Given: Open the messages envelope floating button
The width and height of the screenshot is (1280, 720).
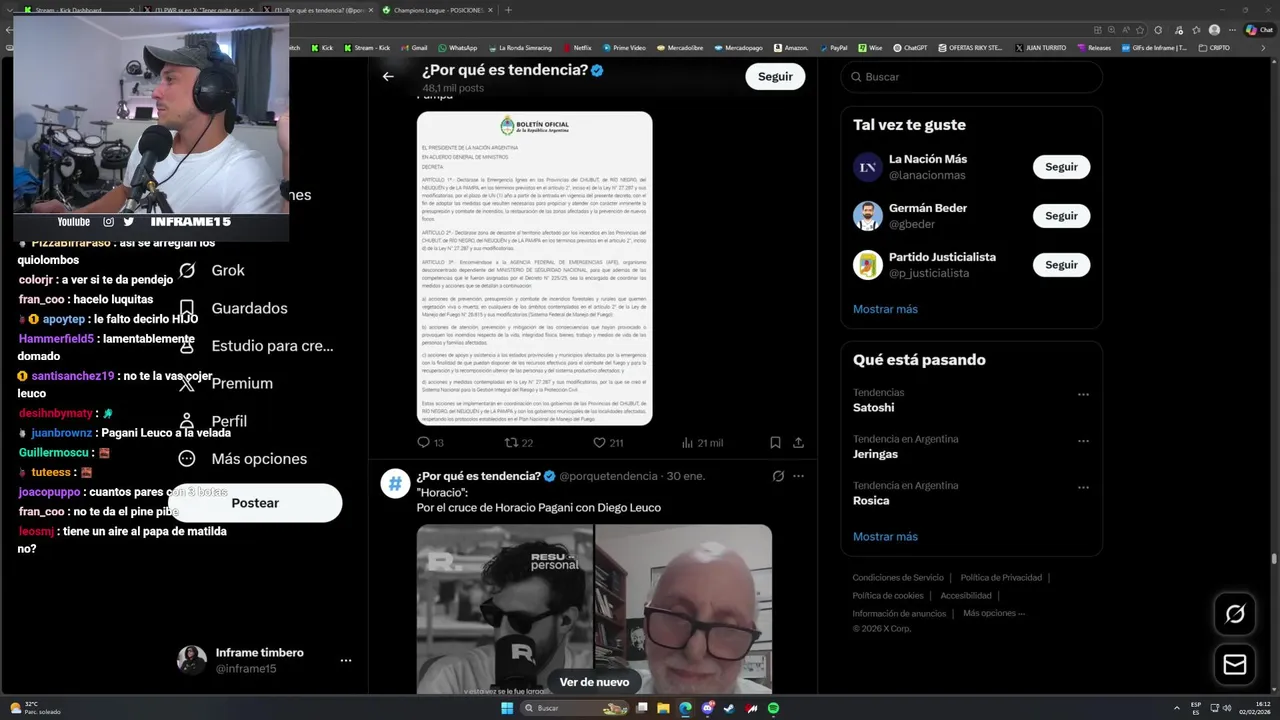Looking at the screenshot, I should (x=1235, y=664).
